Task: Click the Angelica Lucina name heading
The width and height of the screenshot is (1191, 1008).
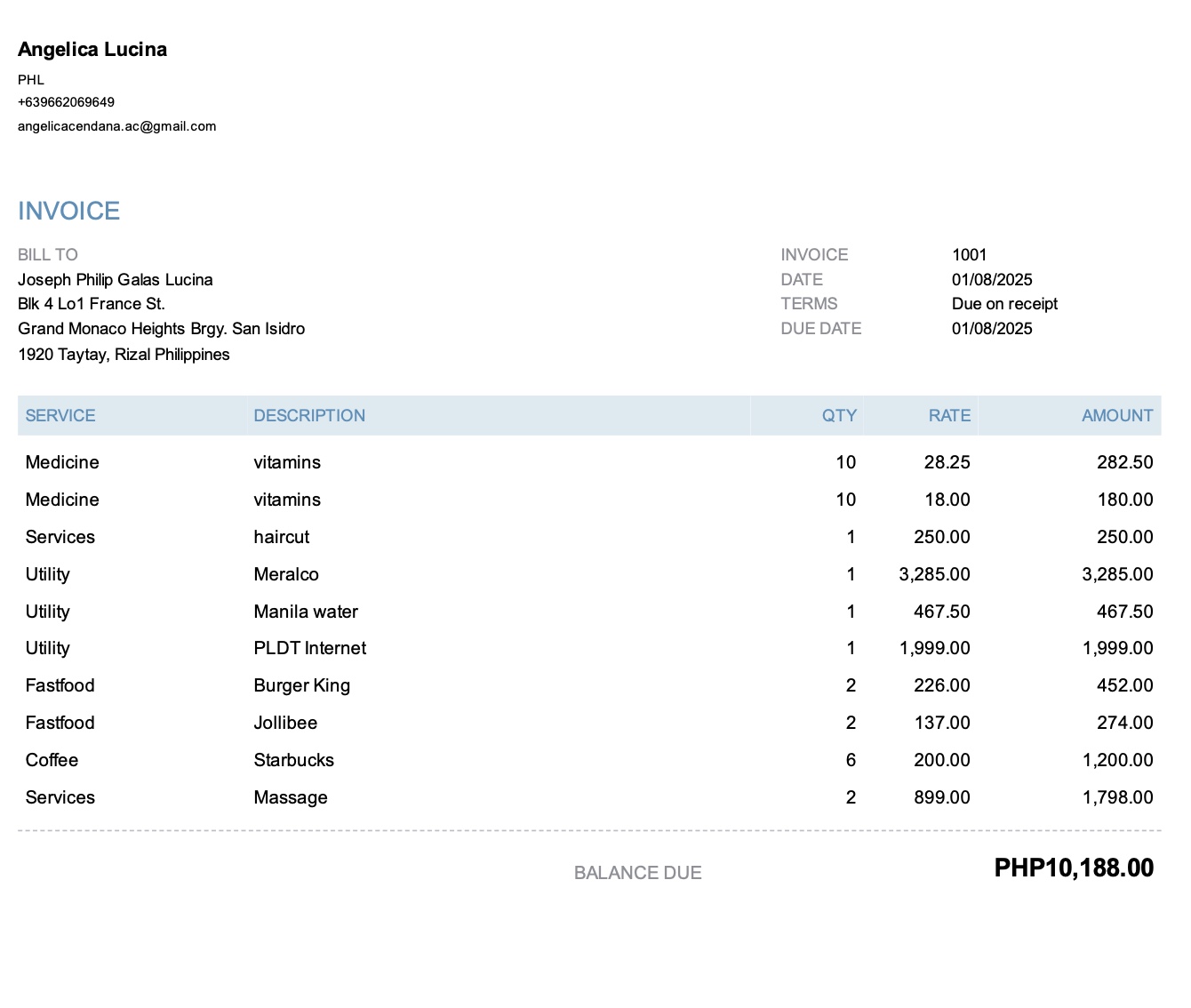Action: click(x=92, y=50)
